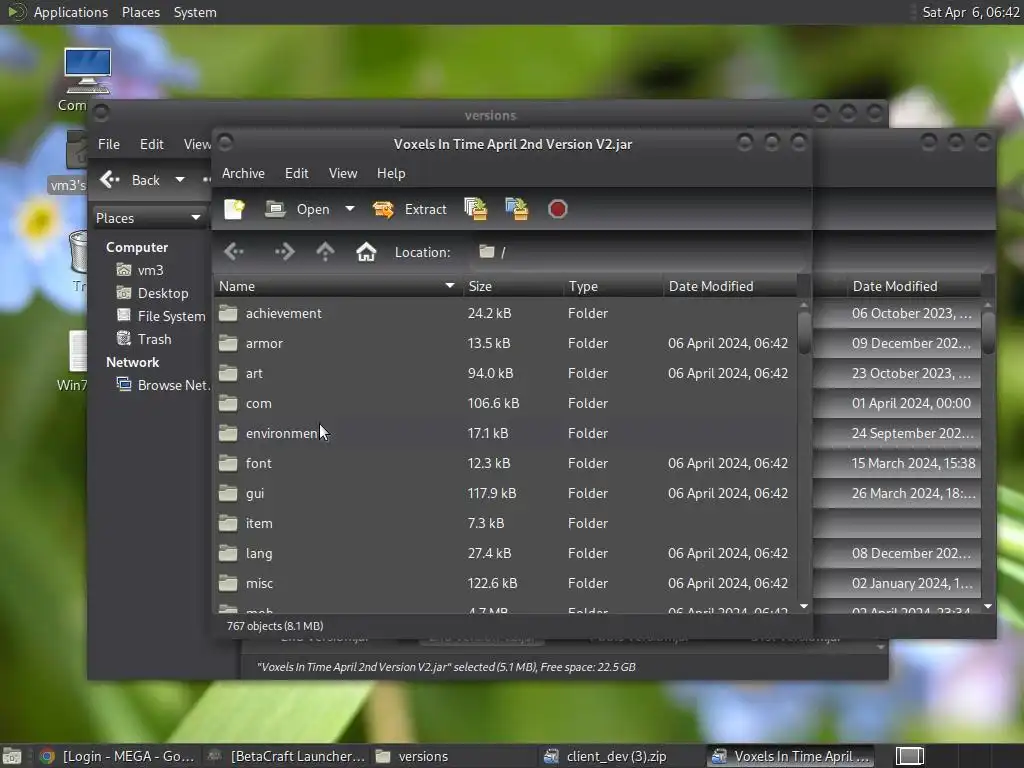This screenshot has height=768, width=1024.
Task: Add a folder to archive icon
Action: pos(517,209)
